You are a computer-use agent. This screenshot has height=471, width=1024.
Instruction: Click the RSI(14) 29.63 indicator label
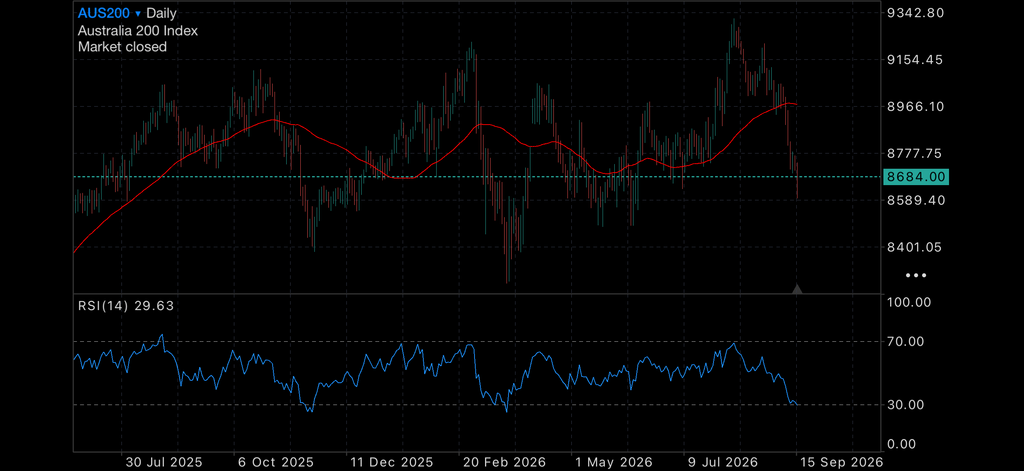point(126,305)
